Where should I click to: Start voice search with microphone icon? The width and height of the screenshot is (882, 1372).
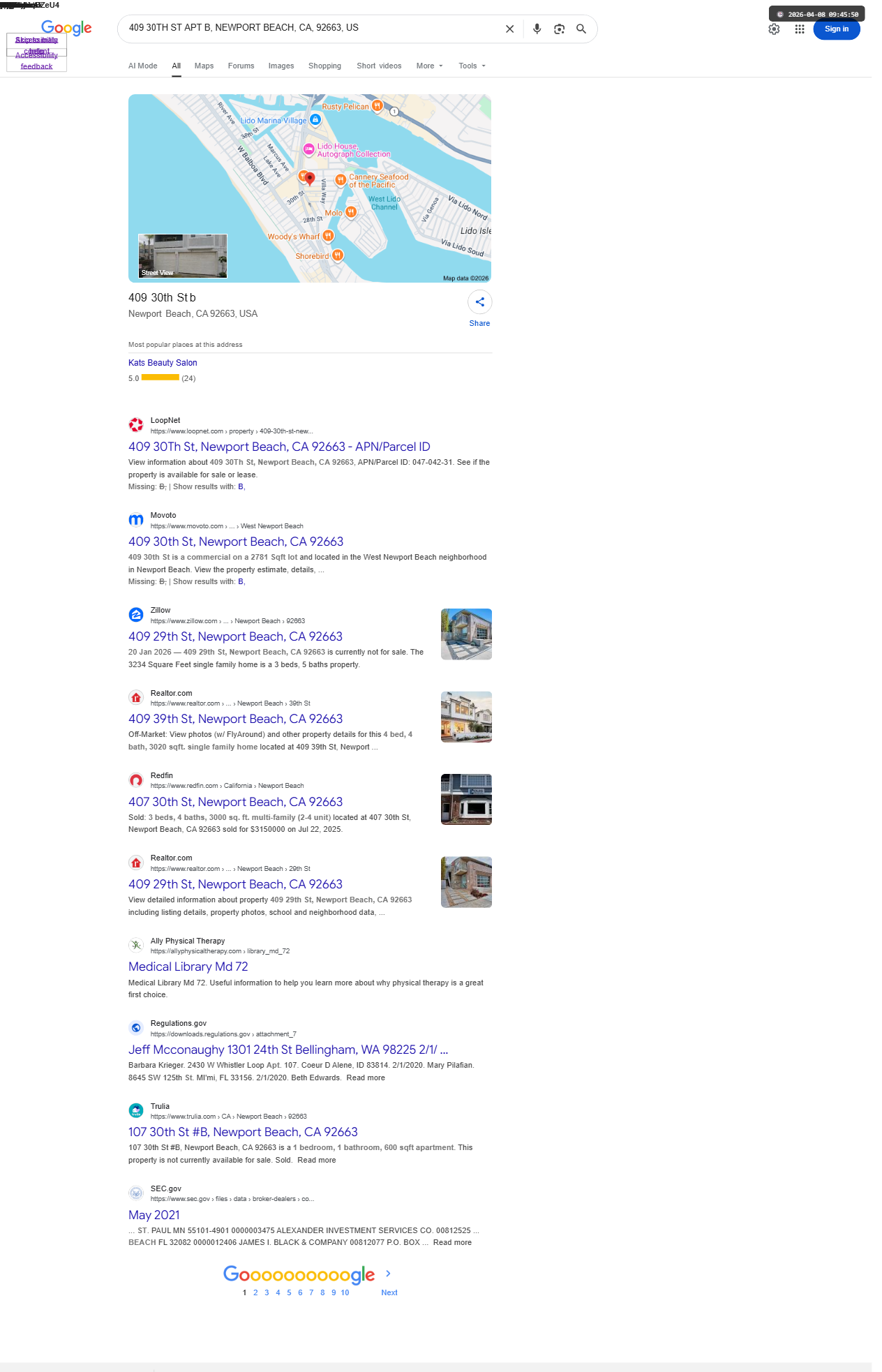tap(537, 29)
